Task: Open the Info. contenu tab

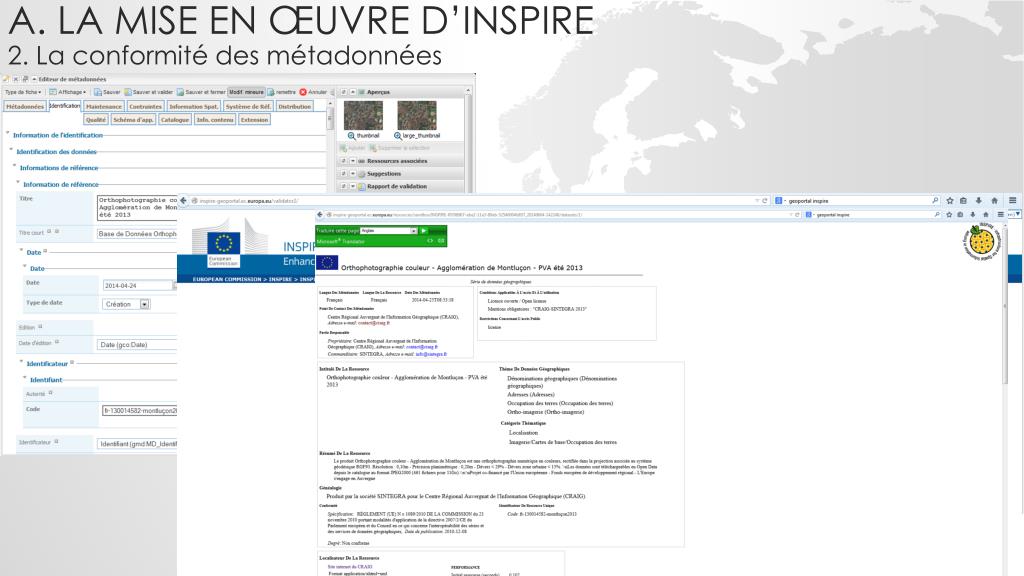Action: [x=215, y=120]
